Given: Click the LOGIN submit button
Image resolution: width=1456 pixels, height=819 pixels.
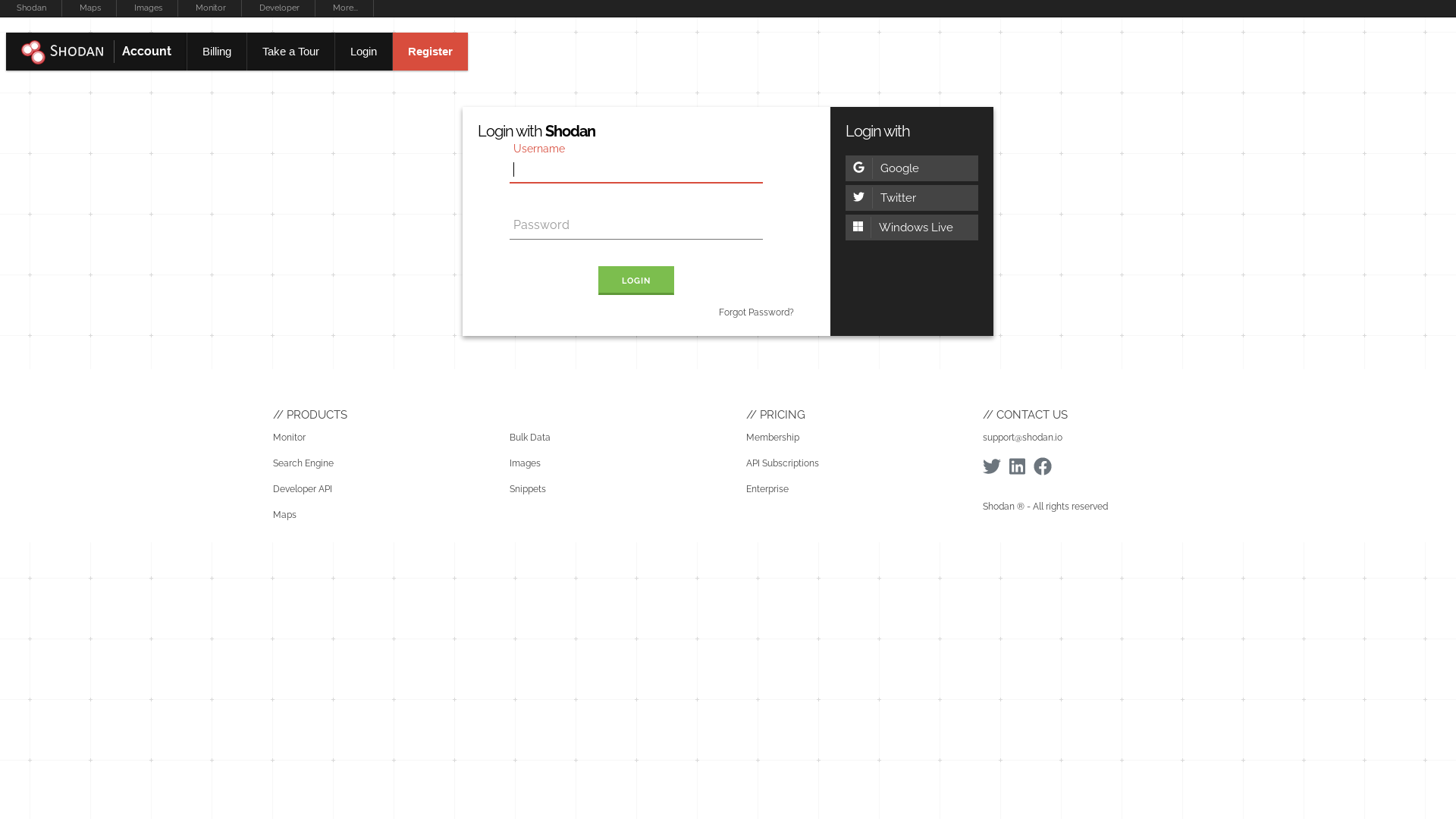Looking at the screenshot, I should 636,280.
